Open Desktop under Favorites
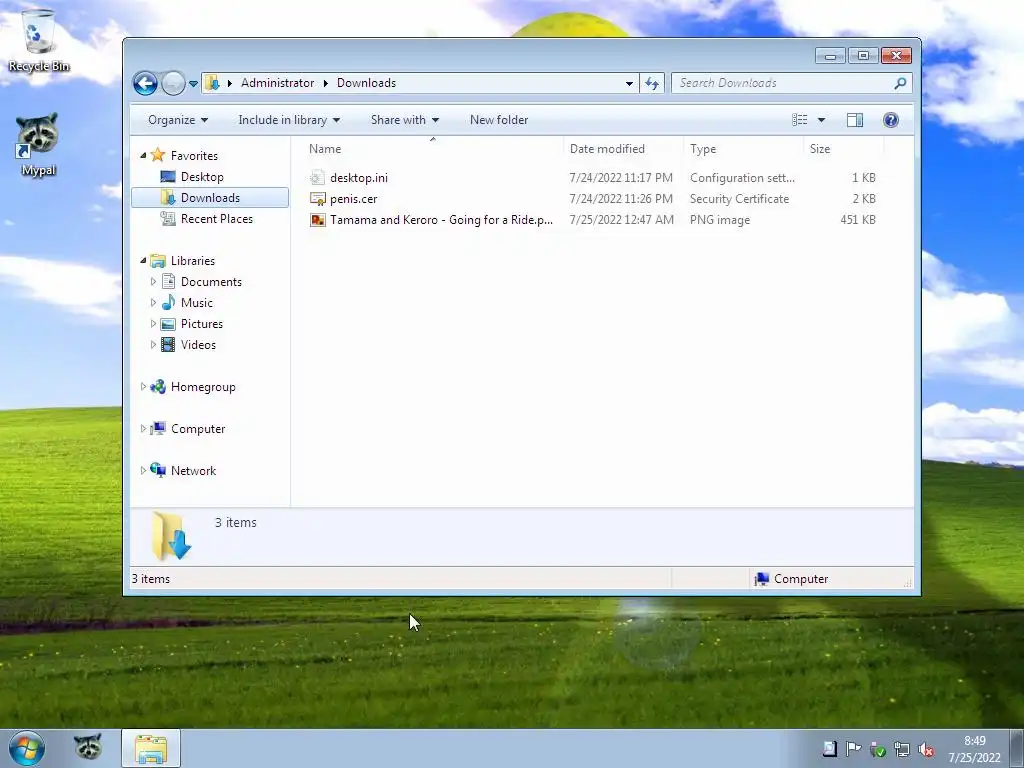Screen dimensions: 1024x768 (x=202, y=177)
